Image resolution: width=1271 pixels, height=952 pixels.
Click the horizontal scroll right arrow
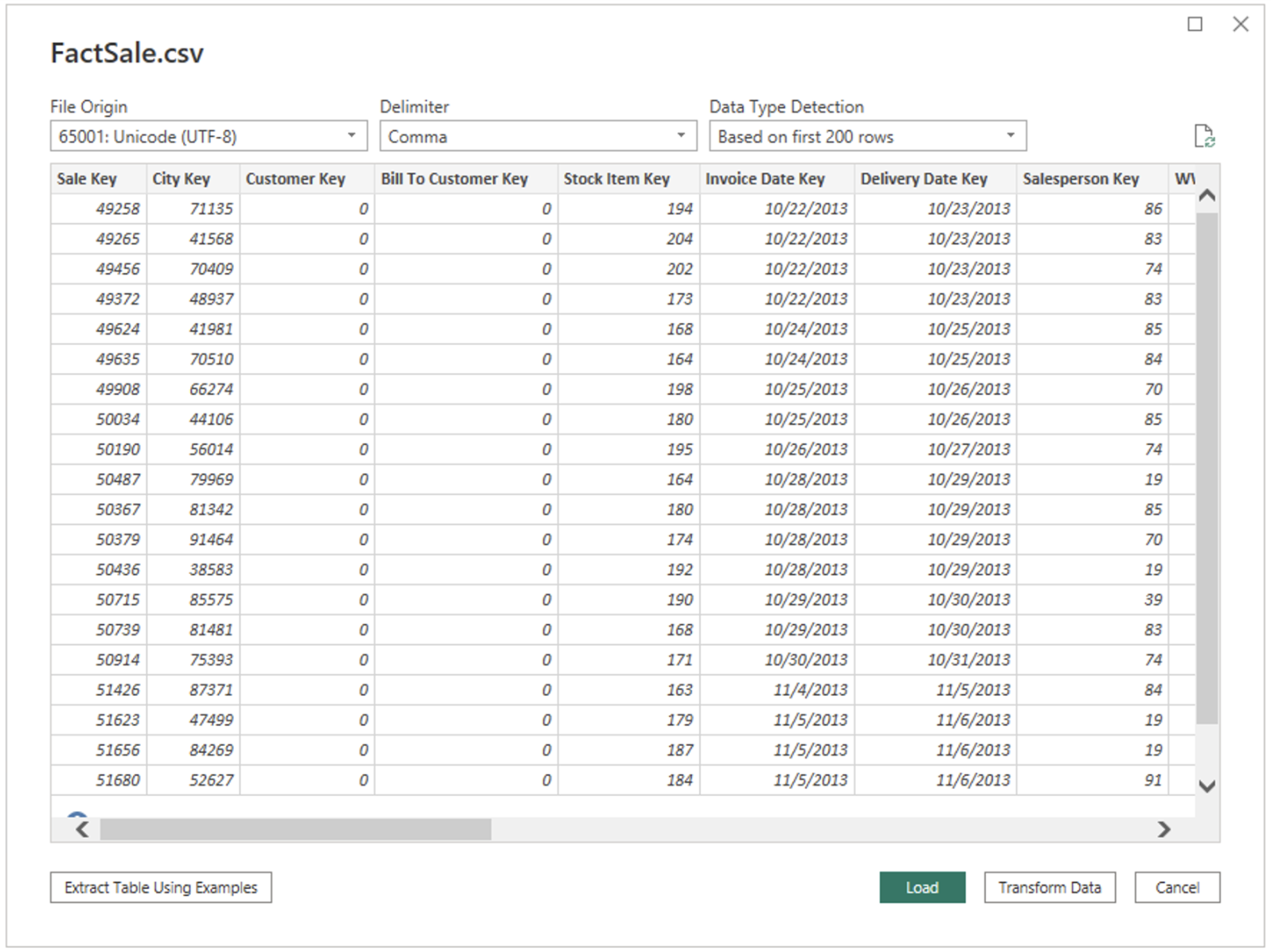coord(1163,829)
